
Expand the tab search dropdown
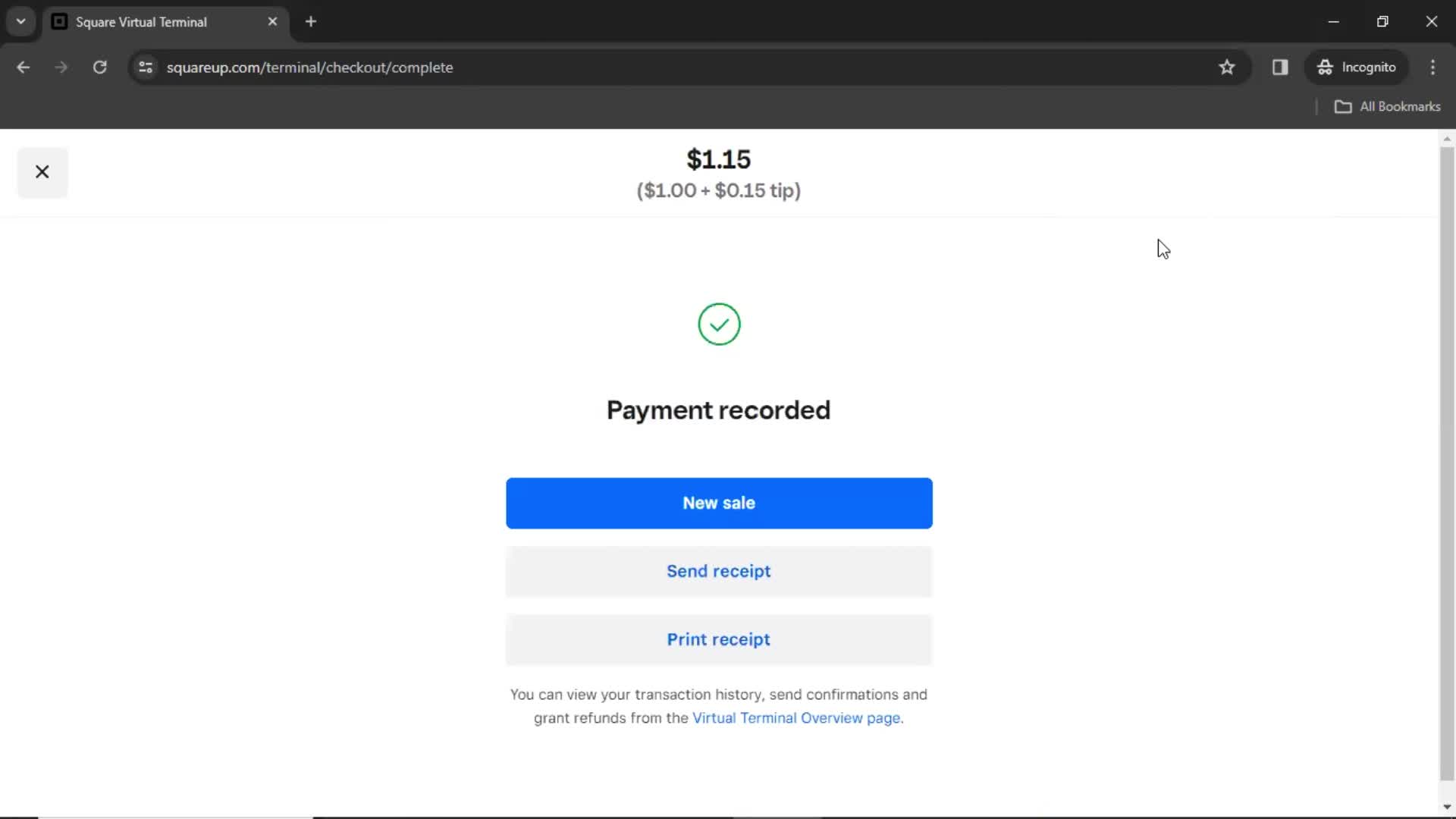21,22
